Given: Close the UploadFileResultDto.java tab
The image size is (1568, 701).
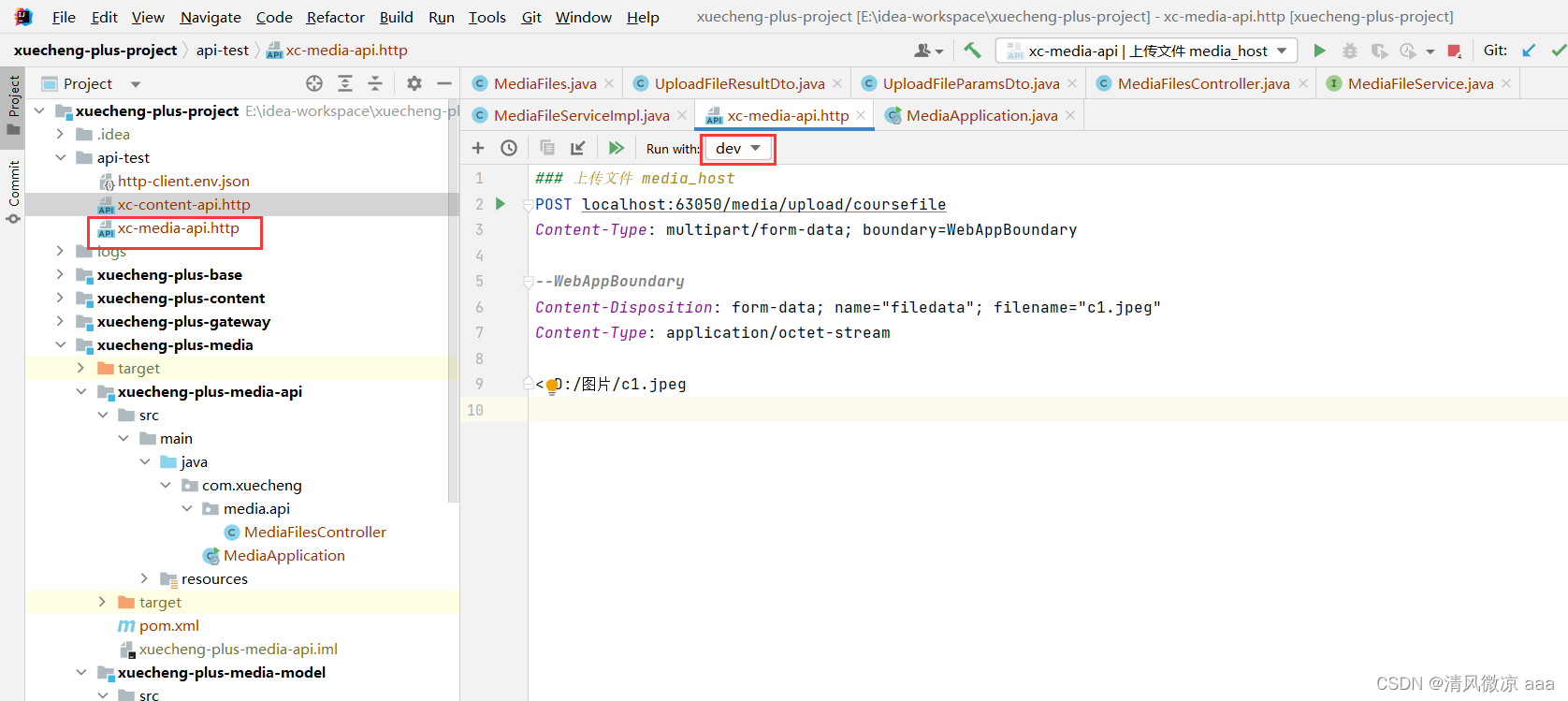Looking at the screenshot, I should coord(837,83).
